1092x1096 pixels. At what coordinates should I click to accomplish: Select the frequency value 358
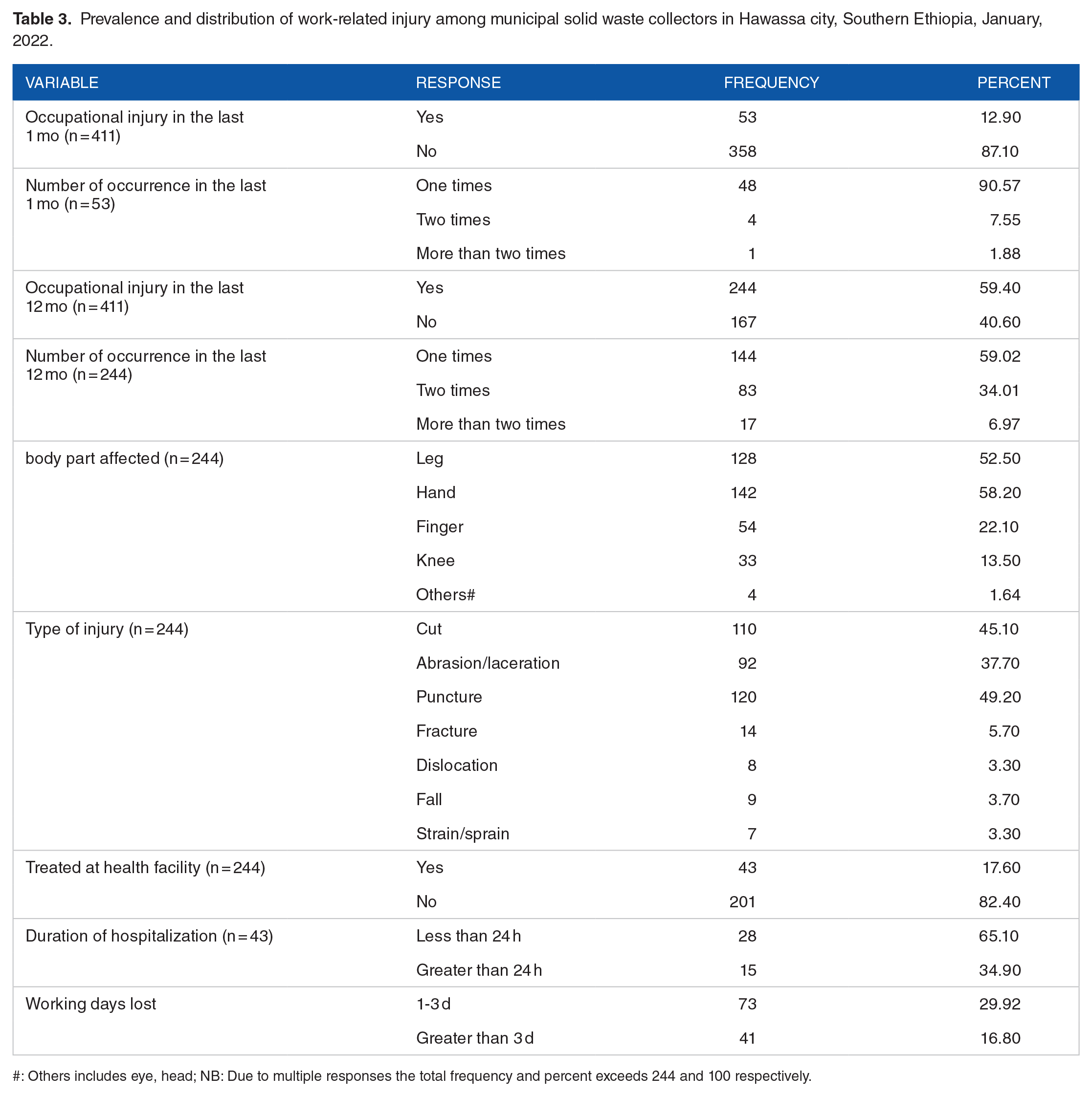pyautogui.click(x=742, y=152)
